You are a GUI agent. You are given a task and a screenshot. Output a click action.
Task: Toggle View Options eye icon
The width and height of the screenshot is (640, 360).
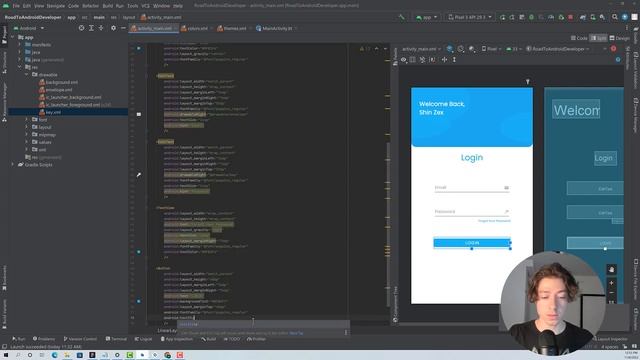pyautogui.click(x=404, y=60)
